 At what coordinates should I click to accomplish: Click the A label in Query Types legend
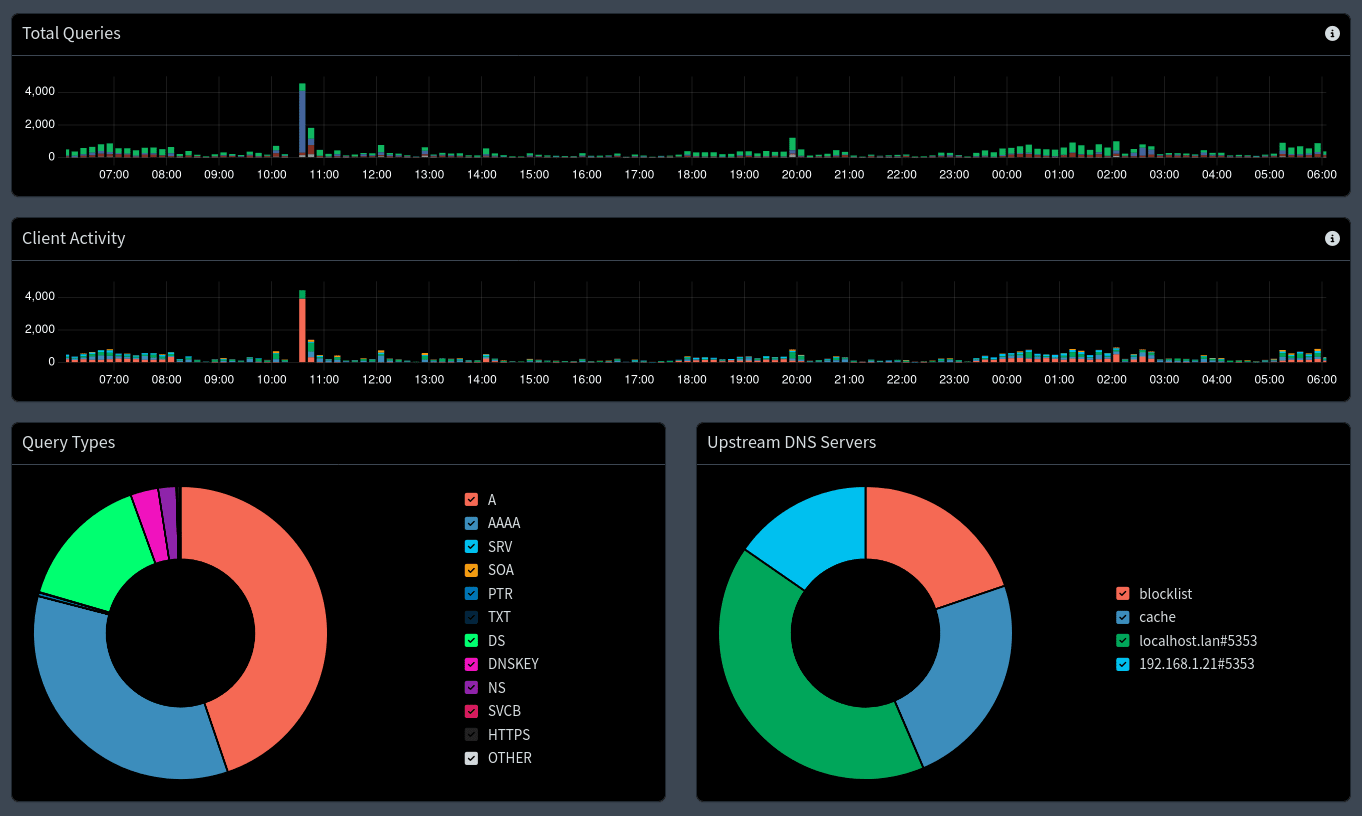[492, 499]
